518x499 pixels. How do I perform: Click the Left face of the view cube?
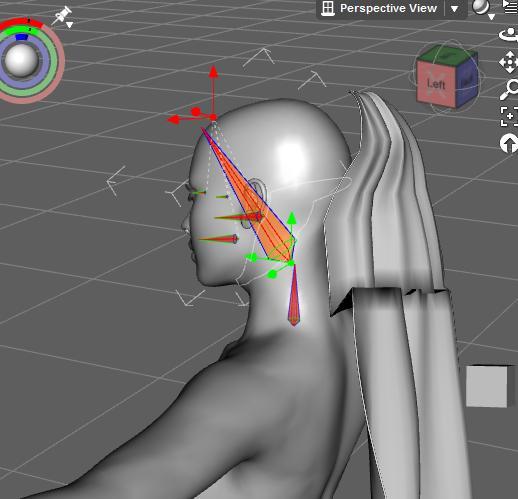(436, 84)
